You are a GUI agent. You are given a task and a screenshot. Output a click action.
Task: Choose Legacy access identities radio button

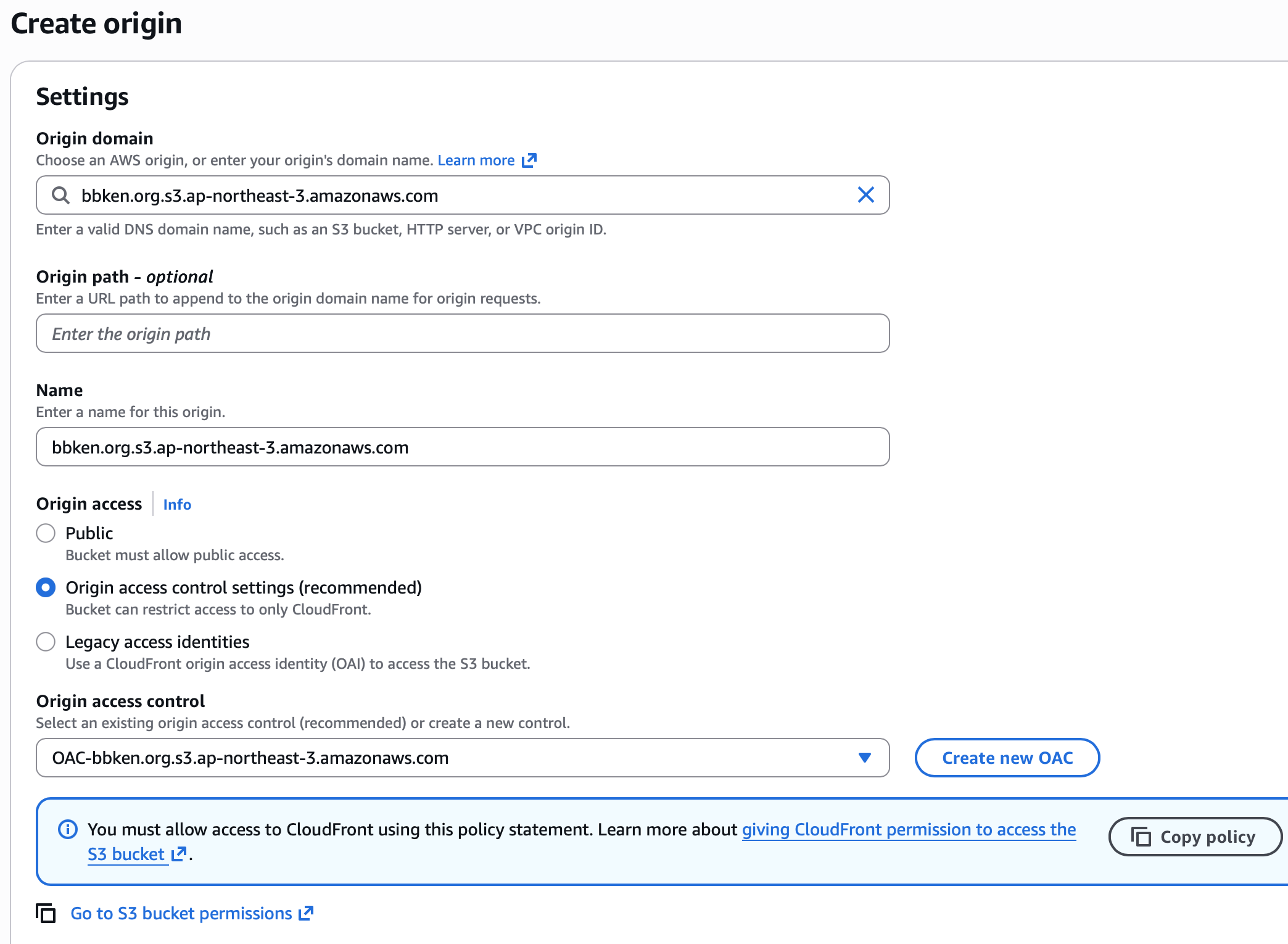point(46,642)
